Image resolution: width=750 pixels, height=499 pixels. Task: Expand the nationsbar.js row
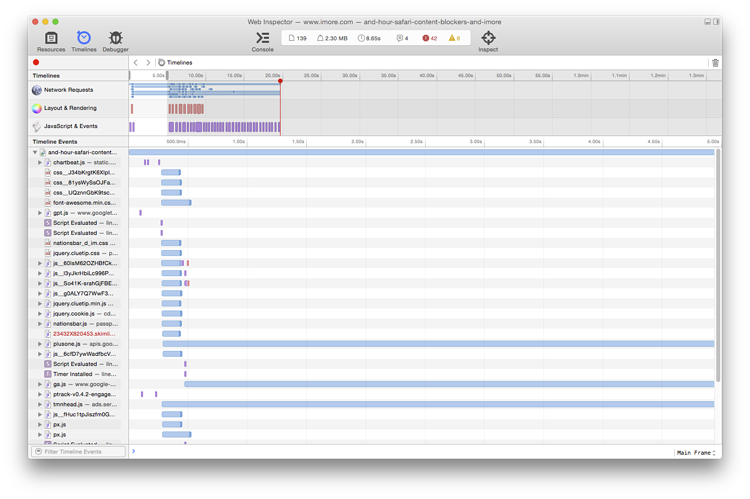point(40,324)
